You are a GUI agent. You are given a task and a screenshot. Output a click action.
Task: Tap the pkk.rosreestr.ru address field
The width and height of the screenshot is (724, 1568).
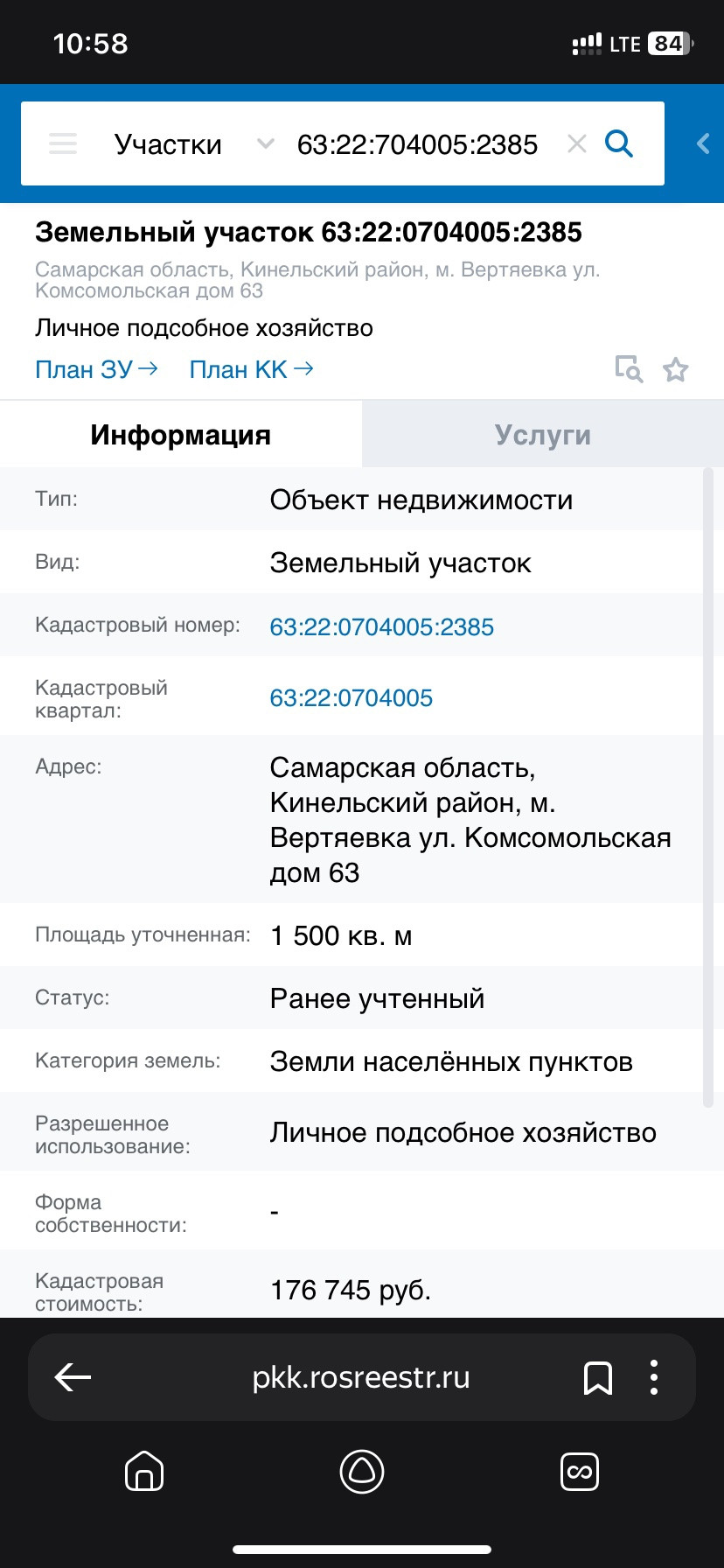[x=361, y=1377]
